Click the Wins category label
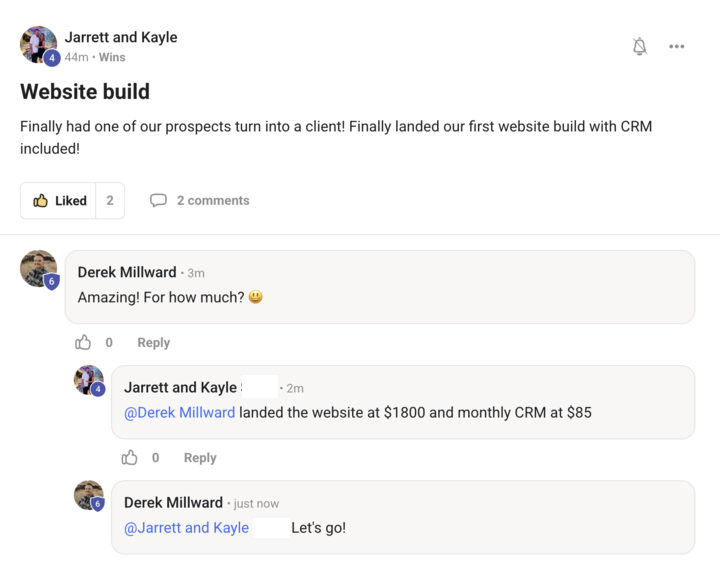Viewport: 720px width, 562px height. click(112, 57)
